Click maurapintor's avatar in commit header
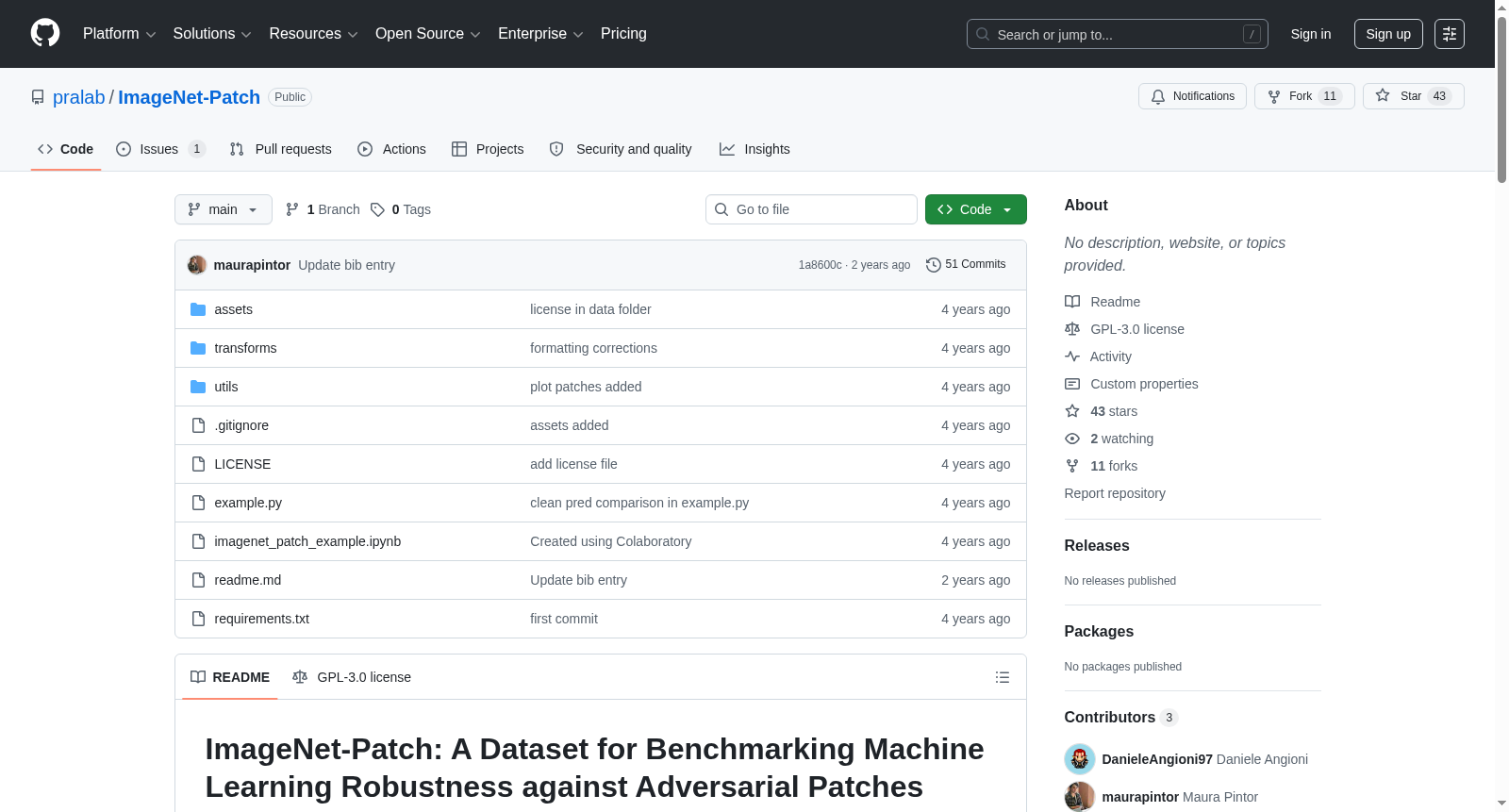The image size is (1509, 812). 197,265
